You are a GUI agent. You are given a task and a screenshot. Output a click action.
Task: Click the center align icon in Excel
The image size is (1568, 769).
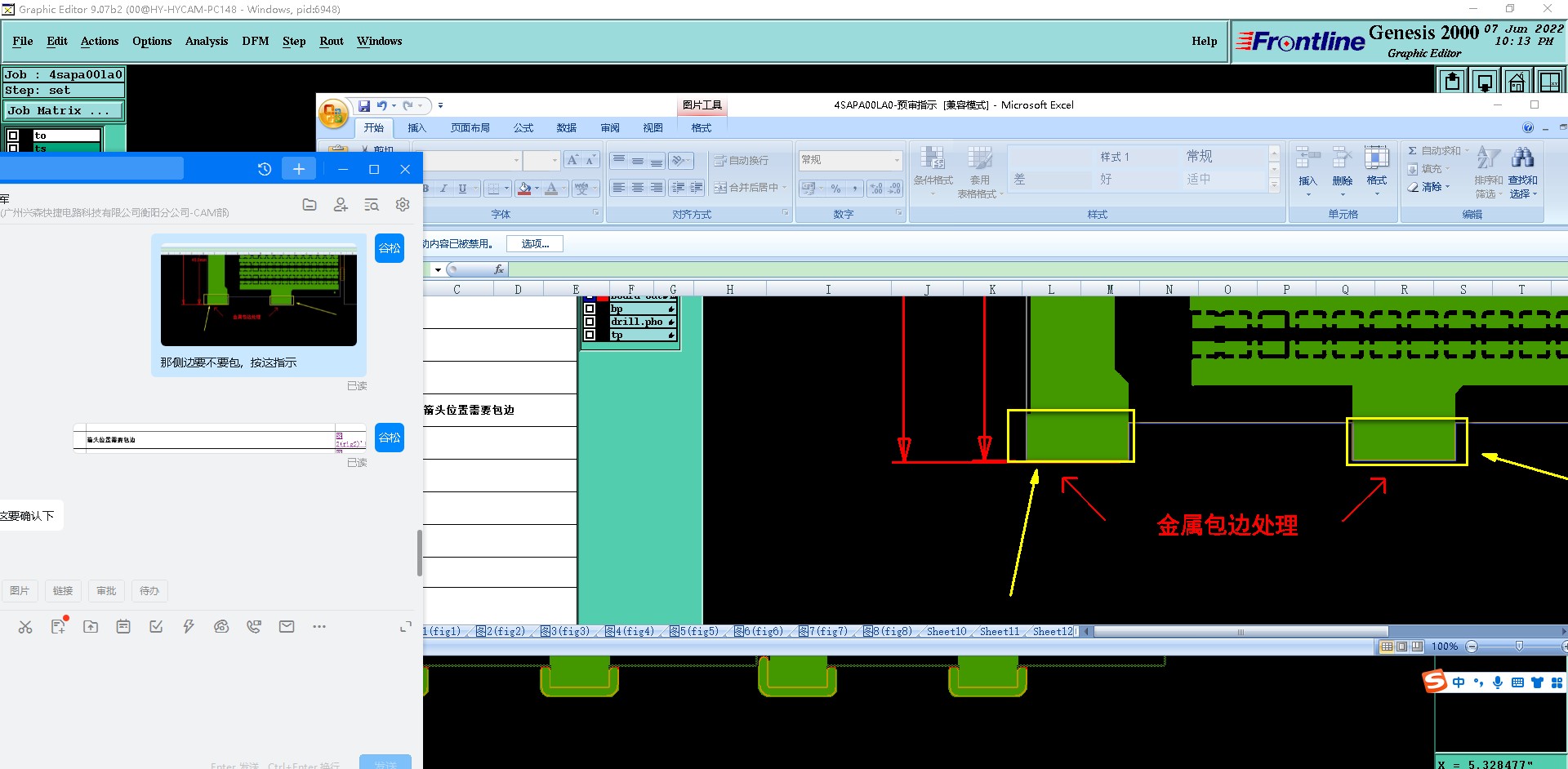(637, 188)
